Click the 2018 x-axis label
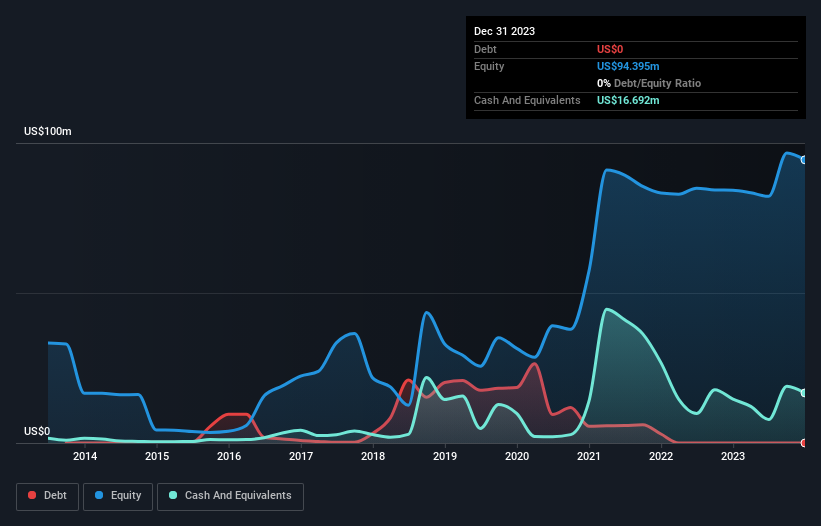Viewport: 821px width, 526px height. coord(373,456)
